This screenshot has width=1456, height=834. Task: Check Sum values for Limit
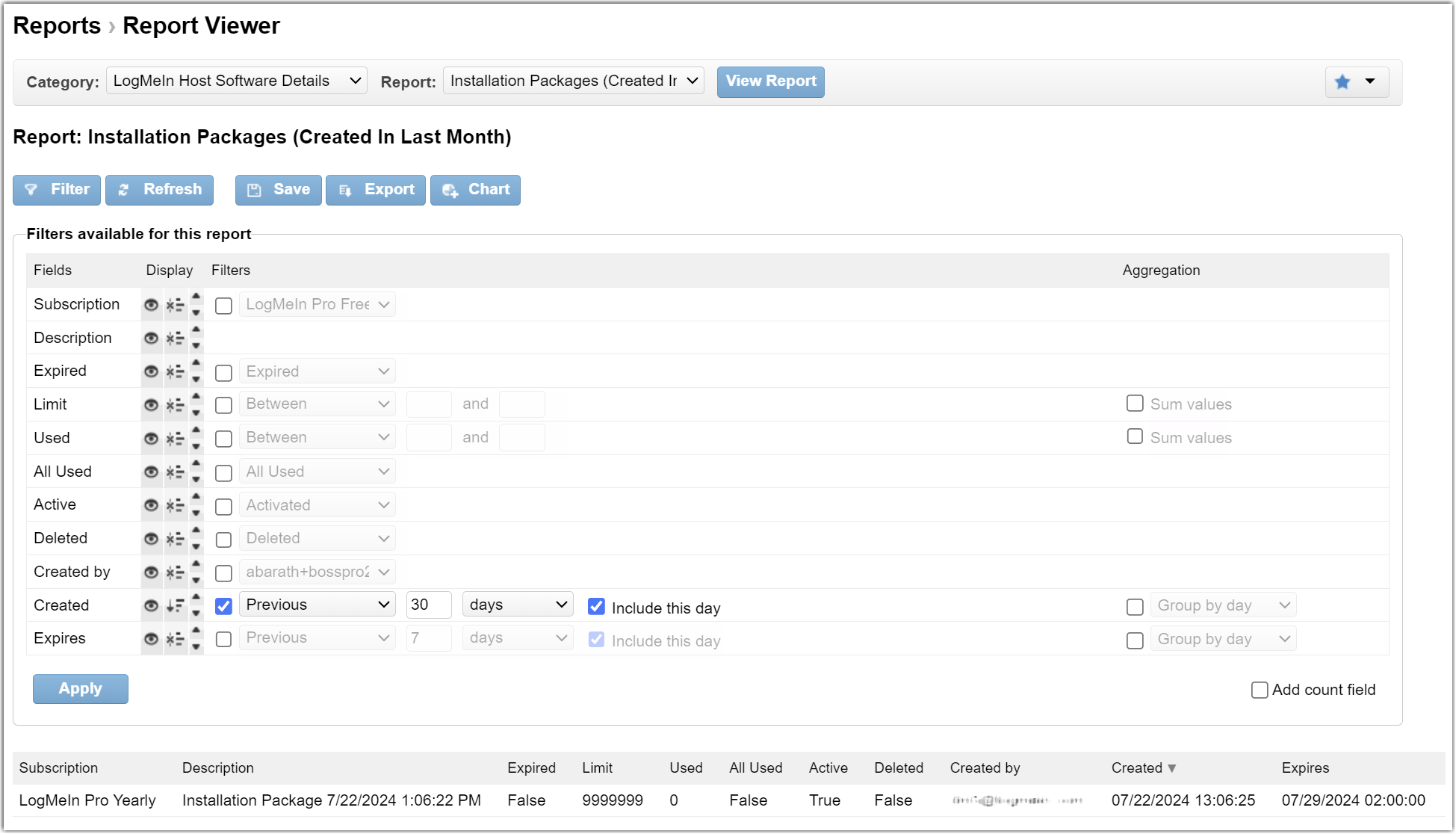coord(1135,404)
